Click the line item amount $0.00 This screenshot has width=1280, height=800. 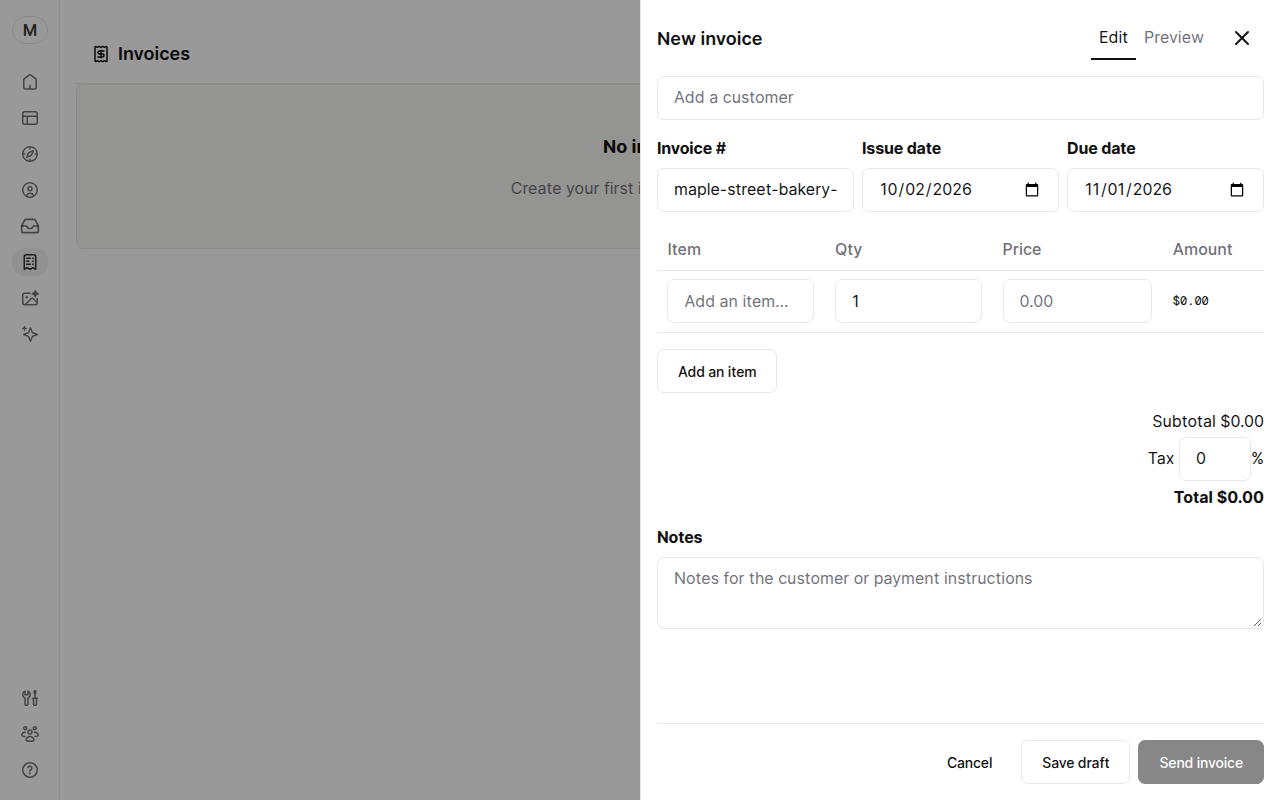(x=1191, y=301)
